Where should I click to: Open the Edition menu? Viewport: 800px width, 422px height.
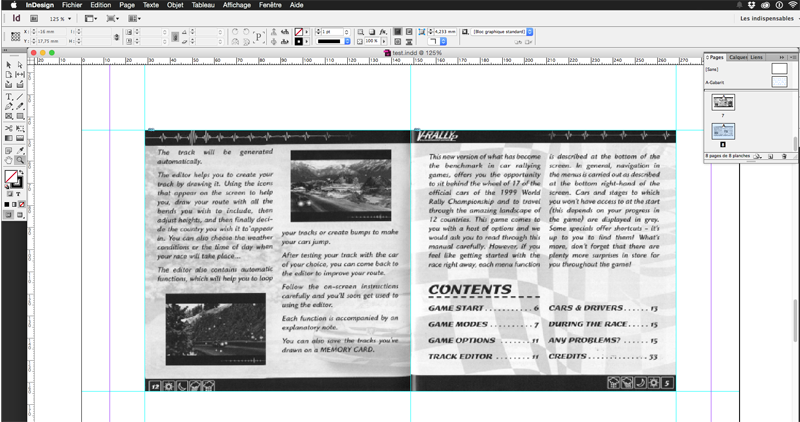[101, 5]
